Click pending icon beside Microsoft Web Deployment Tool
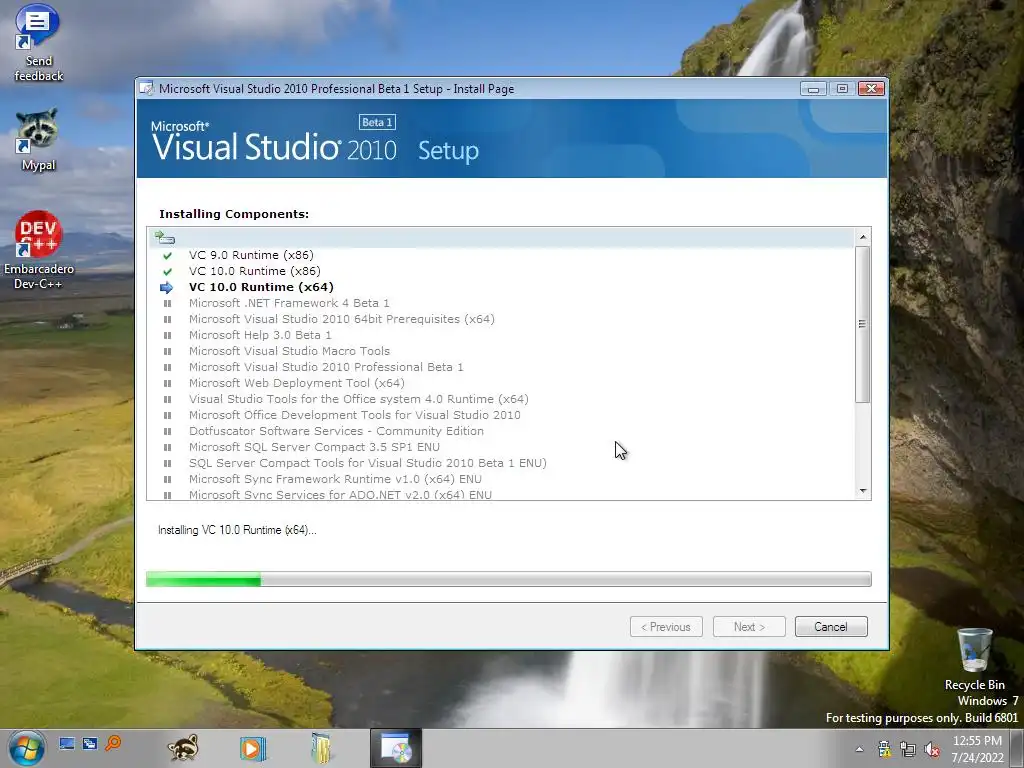The image size is (1024, 768). (167, 383)
